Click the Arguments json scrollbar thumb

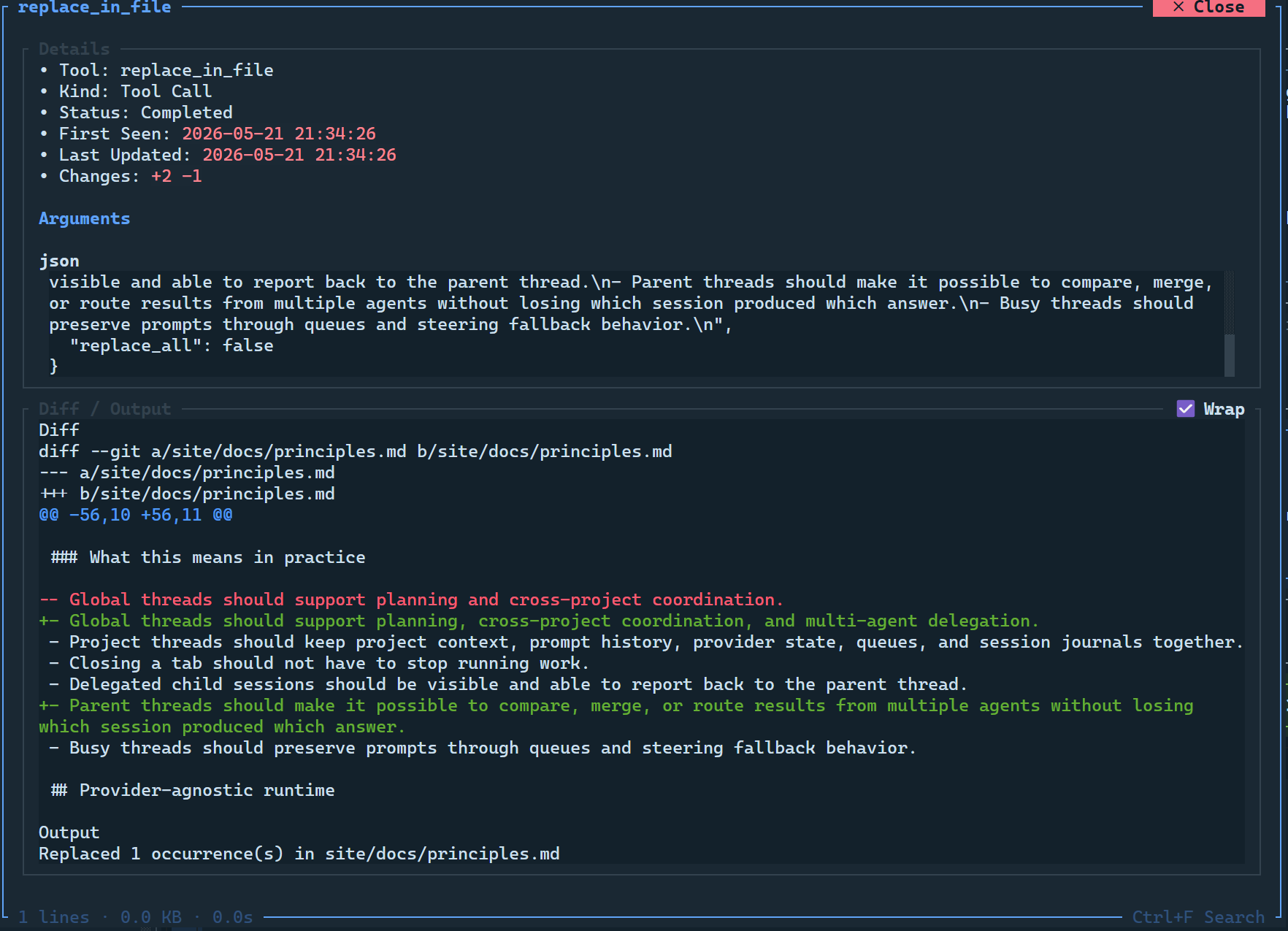[1230, 355]
